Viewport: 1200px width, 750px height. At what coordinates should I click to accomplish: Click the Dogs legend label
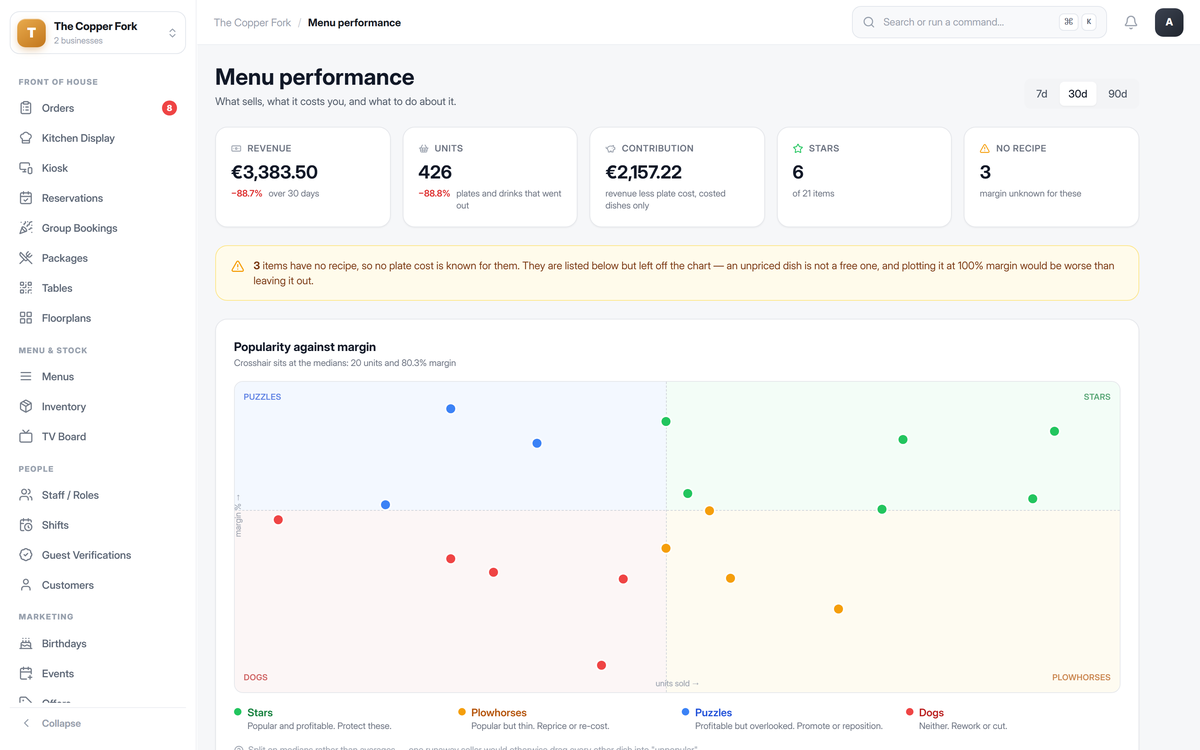[x=931, y=713]
